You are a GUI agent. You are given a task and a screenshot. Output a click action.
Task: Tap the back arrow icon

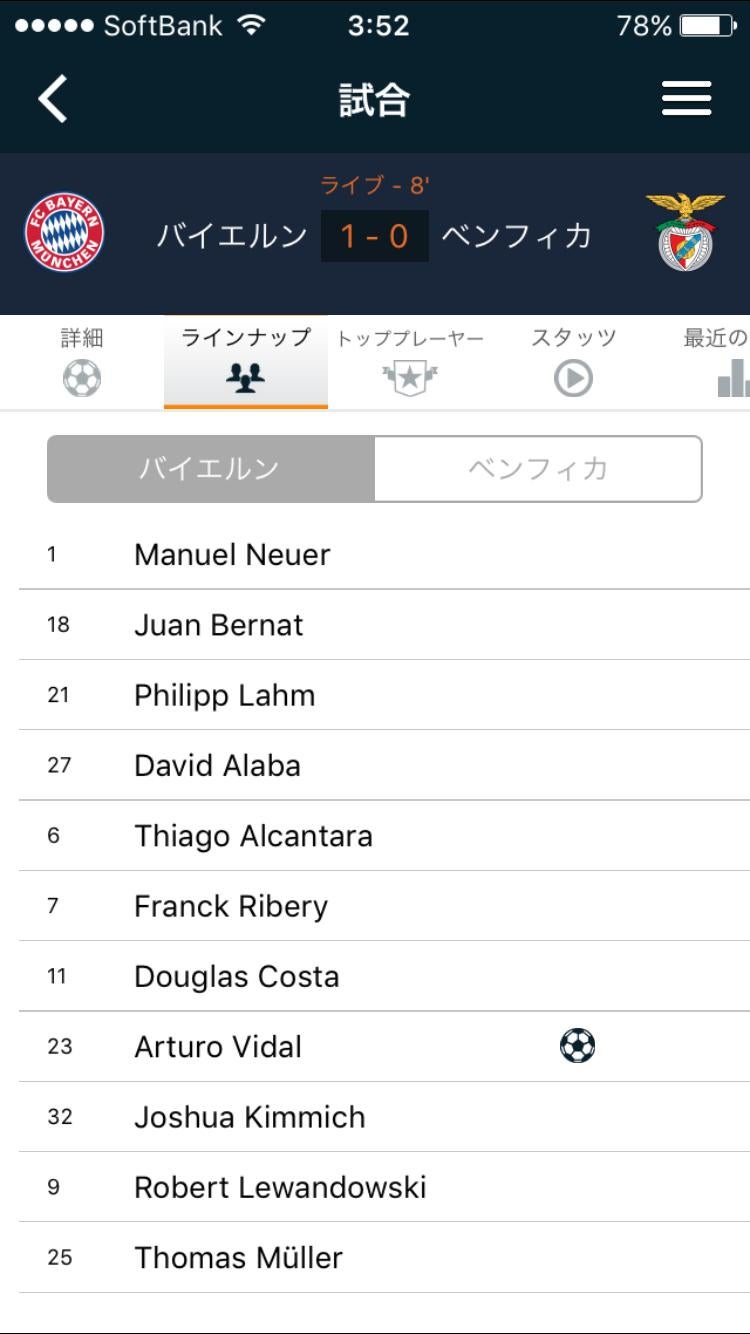tap(53, 99)
